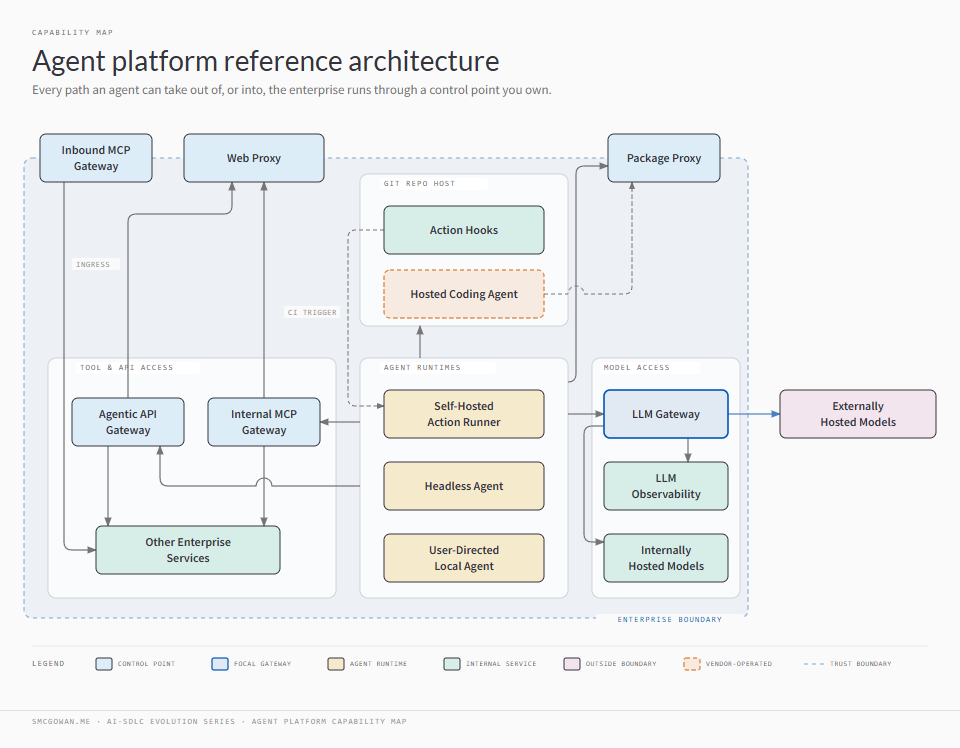Click the Control Point legend swatch
The height and width of the screenshot is (748, 960).
point(104,664)
